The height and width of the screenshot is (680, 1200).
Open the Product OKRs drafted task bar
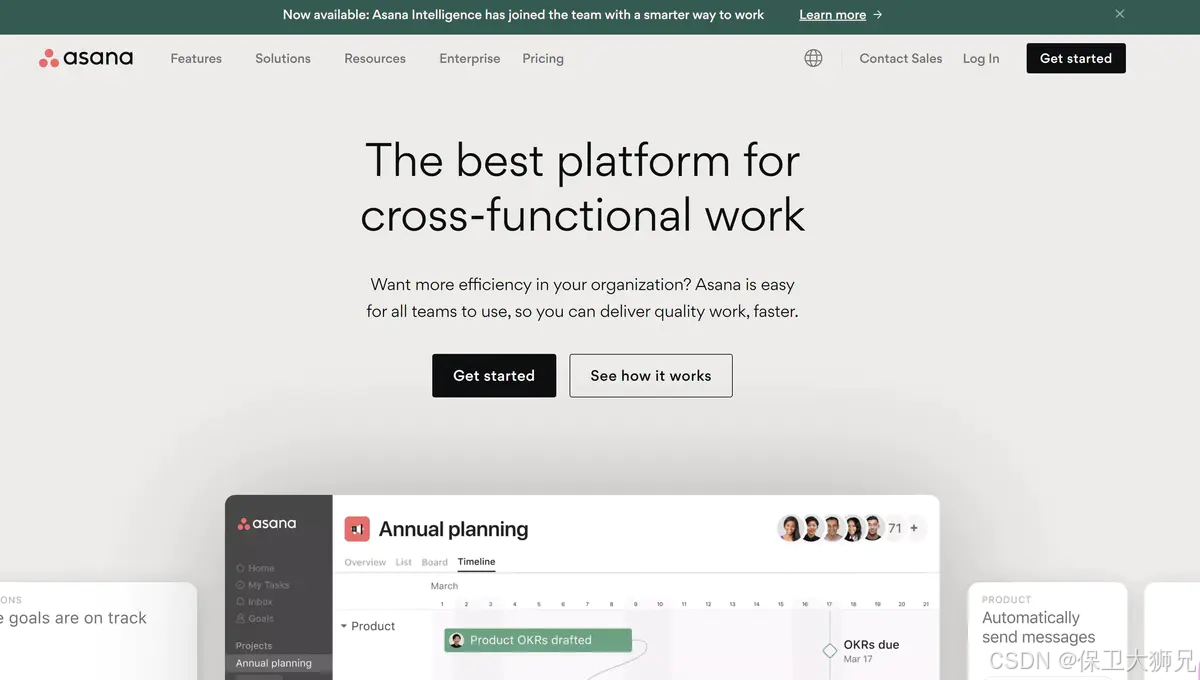[538, 640]
